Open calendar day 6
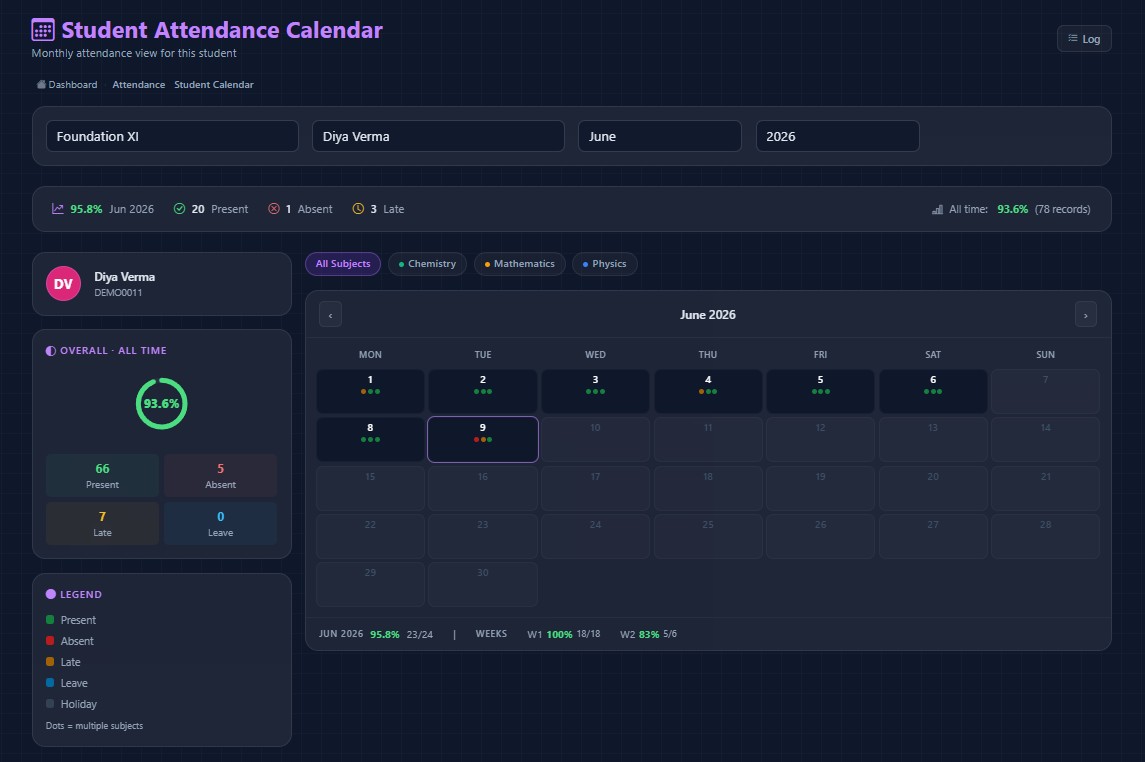 click(x=933, y=391)
